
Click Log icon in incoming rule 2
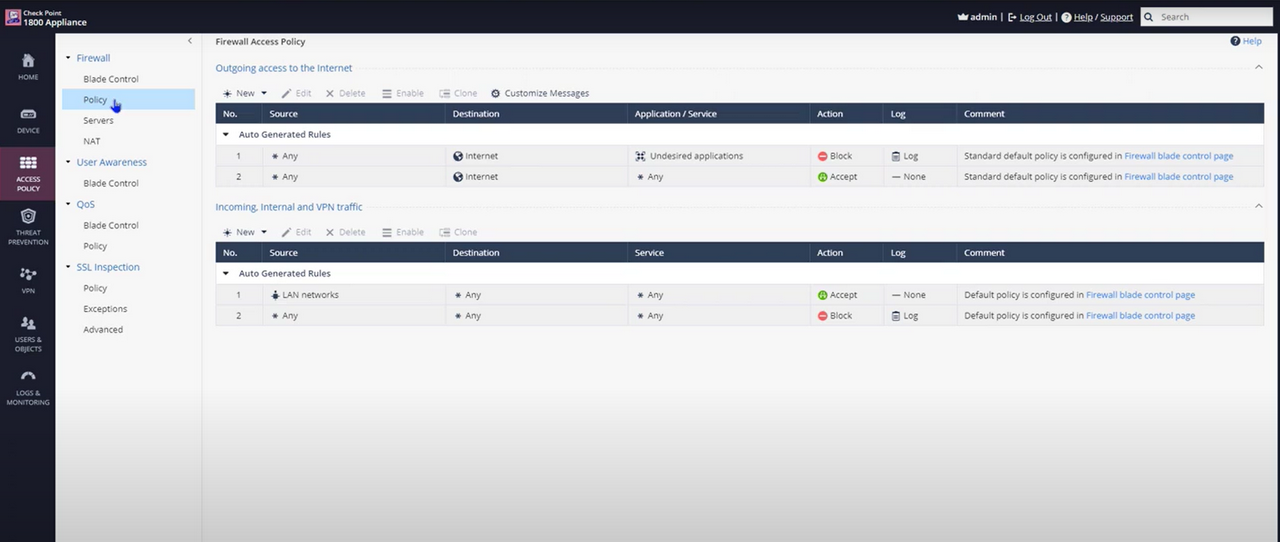(x=896, y=316)
